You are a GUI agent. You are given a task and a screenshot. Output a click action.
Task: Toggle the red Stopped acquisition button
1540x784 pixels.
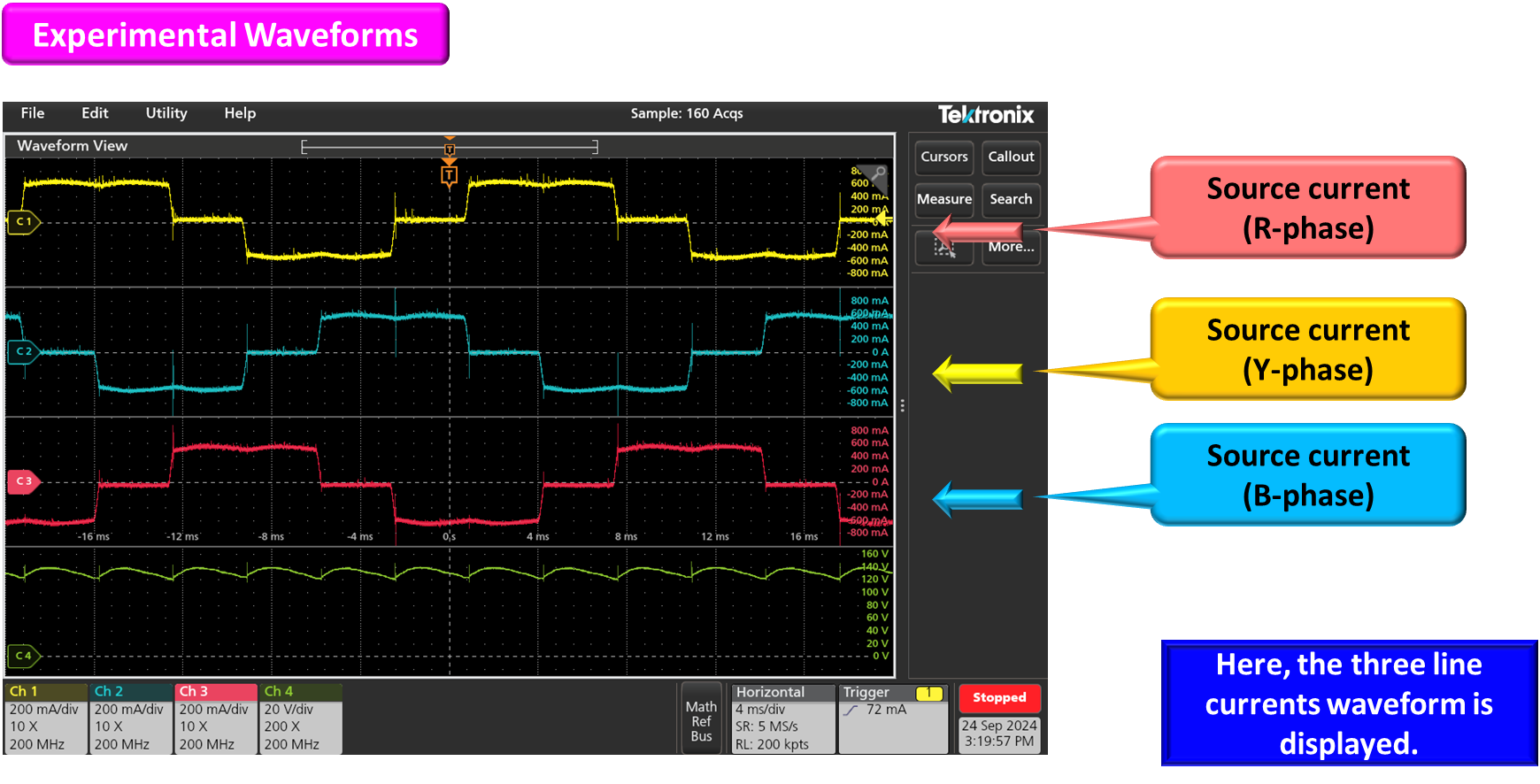click(x=999, y=697)
